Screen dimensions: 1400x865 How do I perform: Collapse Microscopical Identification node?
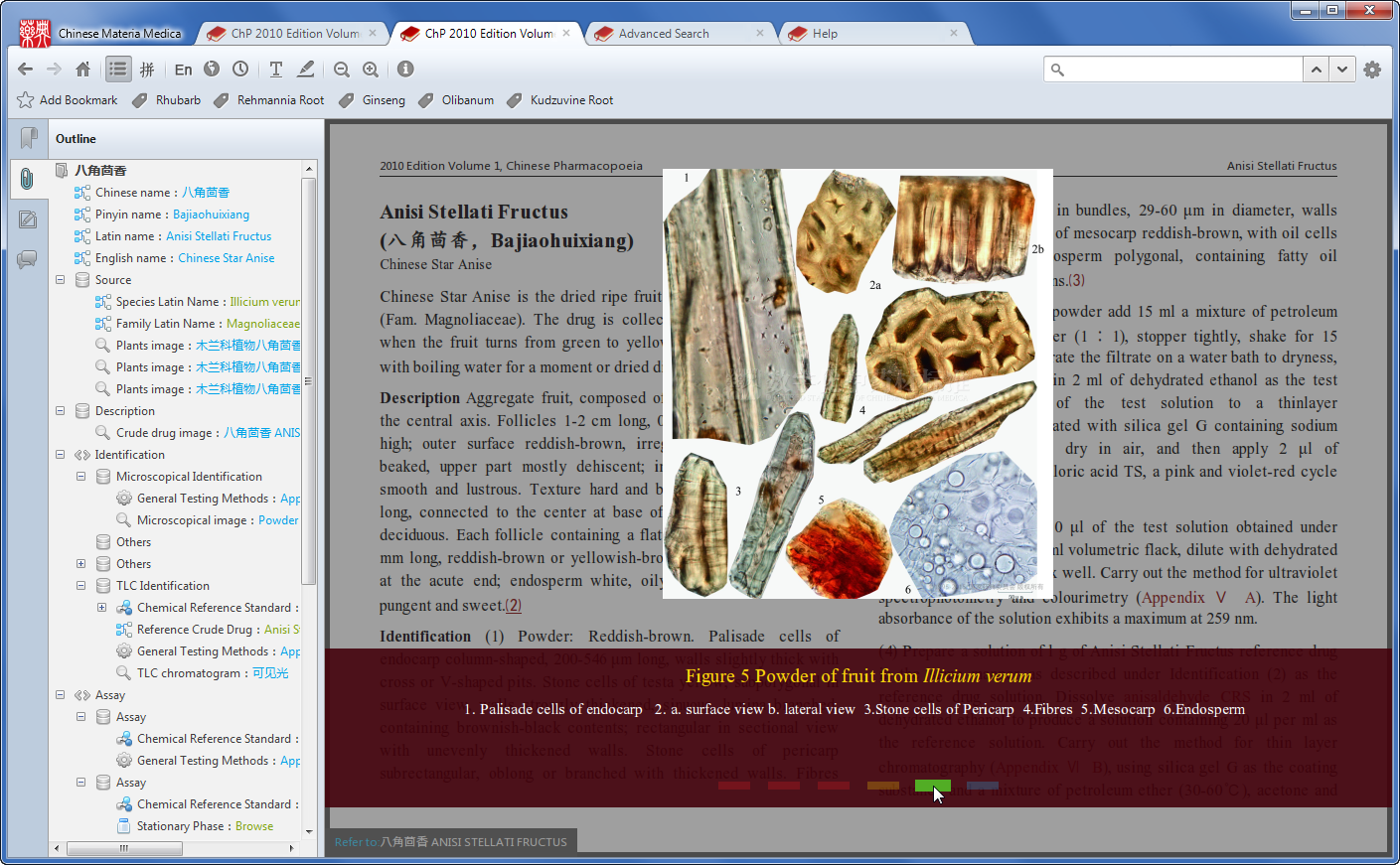coord(80,477)
